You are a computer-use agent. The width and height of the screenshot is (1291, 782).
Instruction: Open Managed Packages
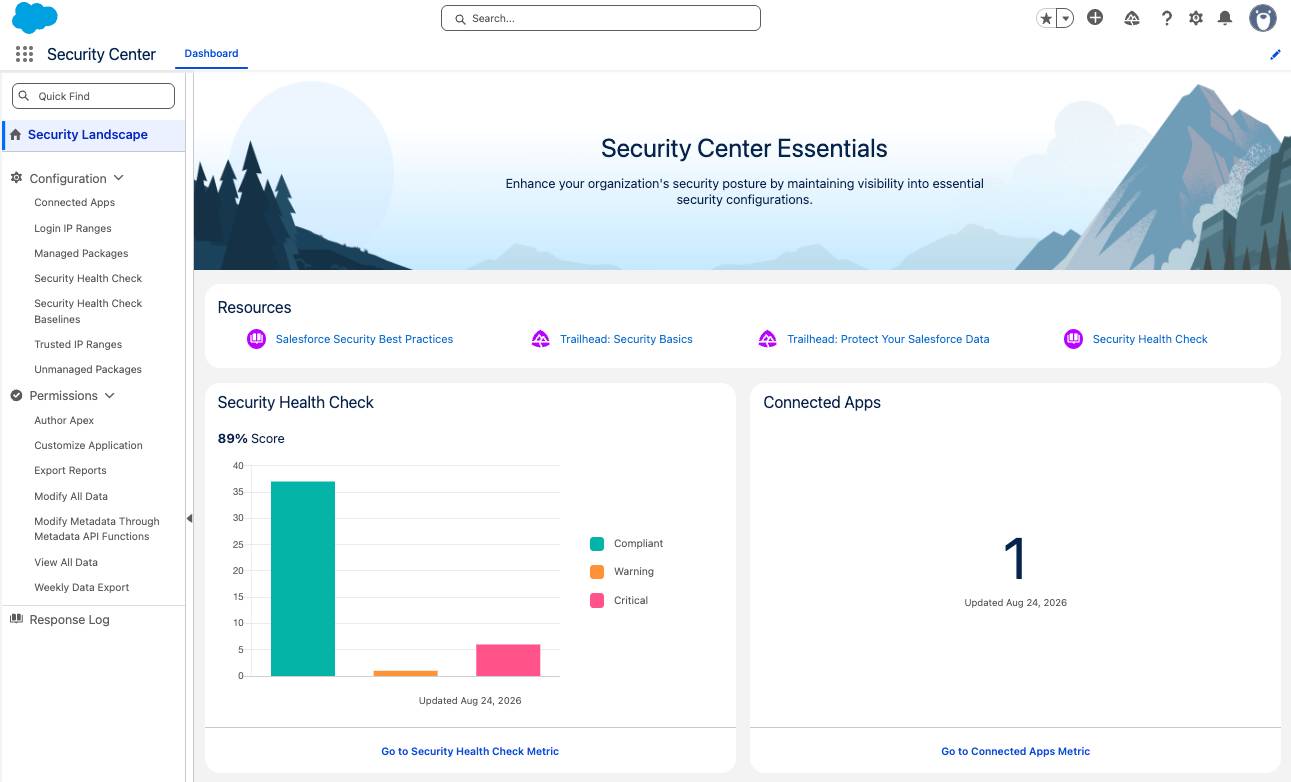click(x=81, y=254)
